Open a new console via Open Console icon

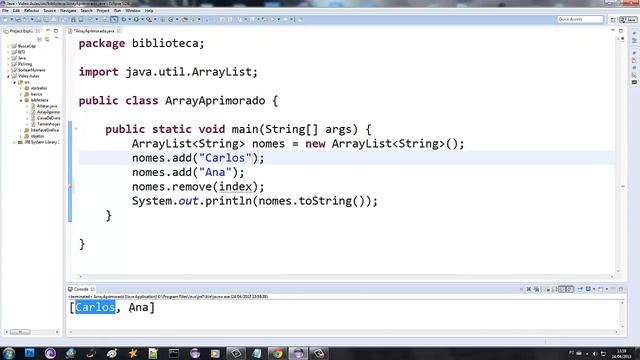click(600, 289)
